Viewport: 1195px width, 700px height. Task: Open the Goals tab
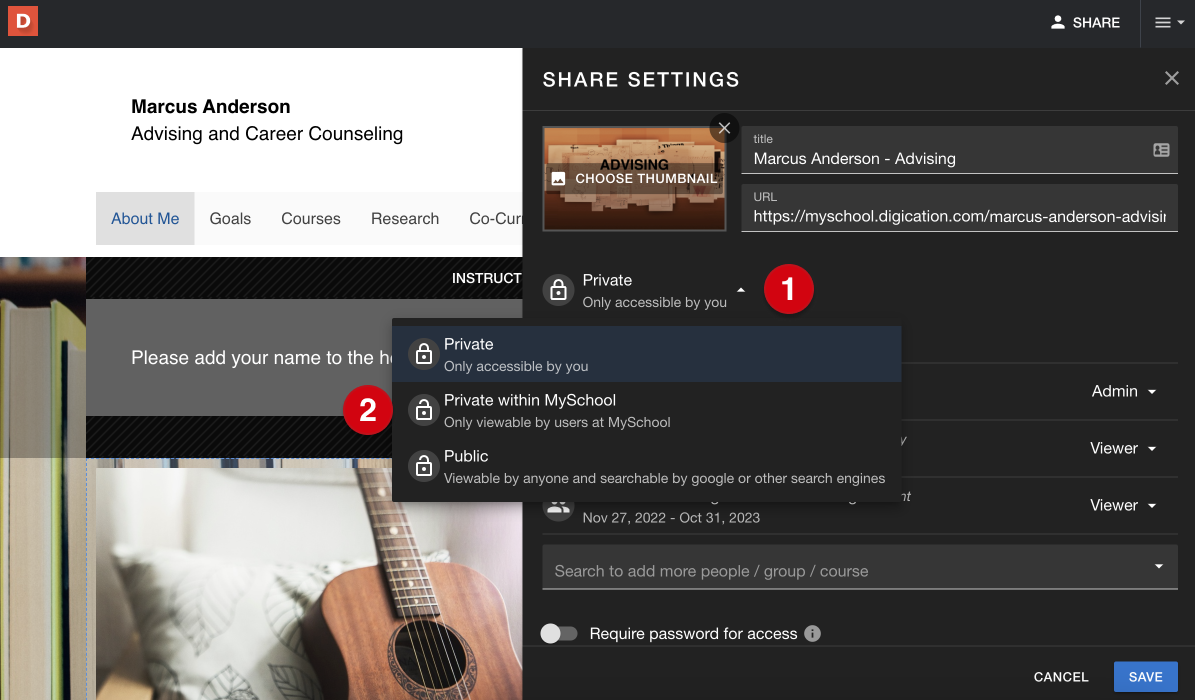[230, 219]
